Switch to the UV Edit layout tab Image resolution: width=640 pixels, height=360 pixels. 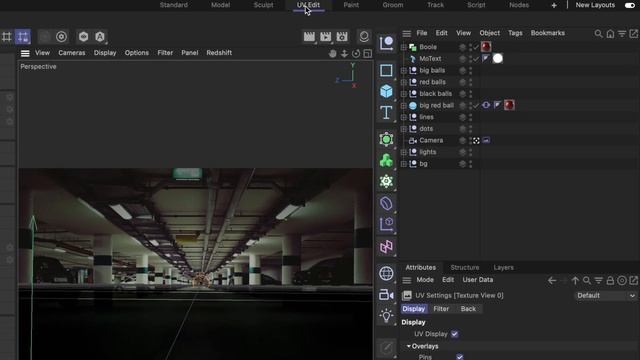(x=308, y=5)
